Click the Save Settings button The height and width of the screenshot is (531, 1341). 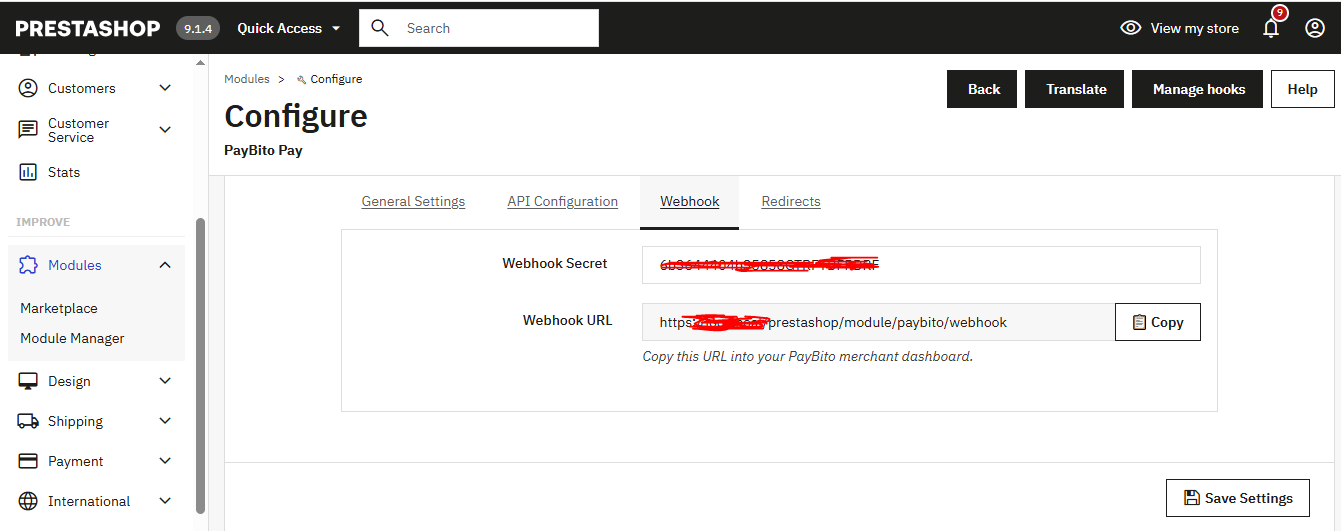point(1238,498)
